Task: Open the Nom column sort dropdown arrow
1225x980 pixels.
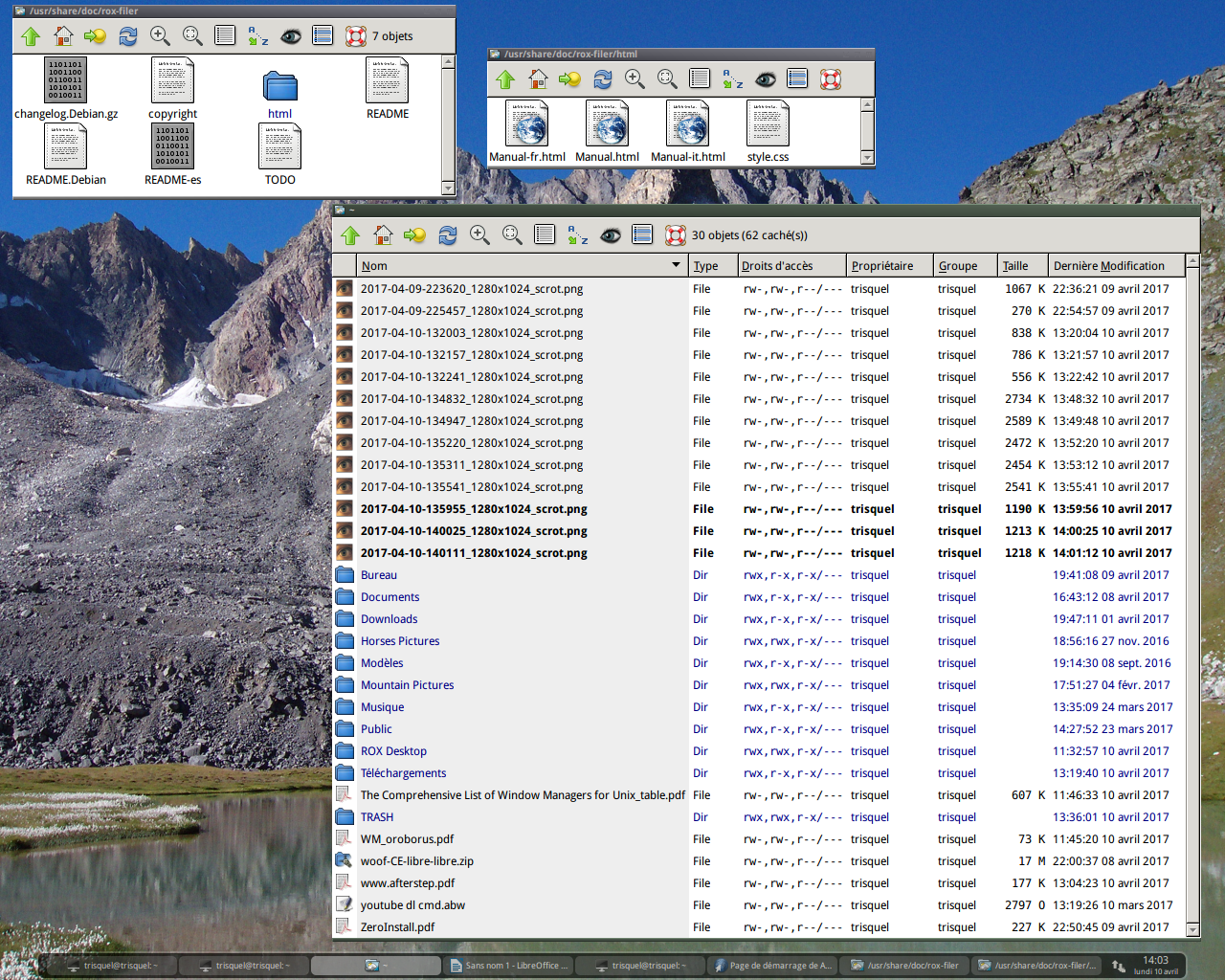Action: tap(677, 265)
